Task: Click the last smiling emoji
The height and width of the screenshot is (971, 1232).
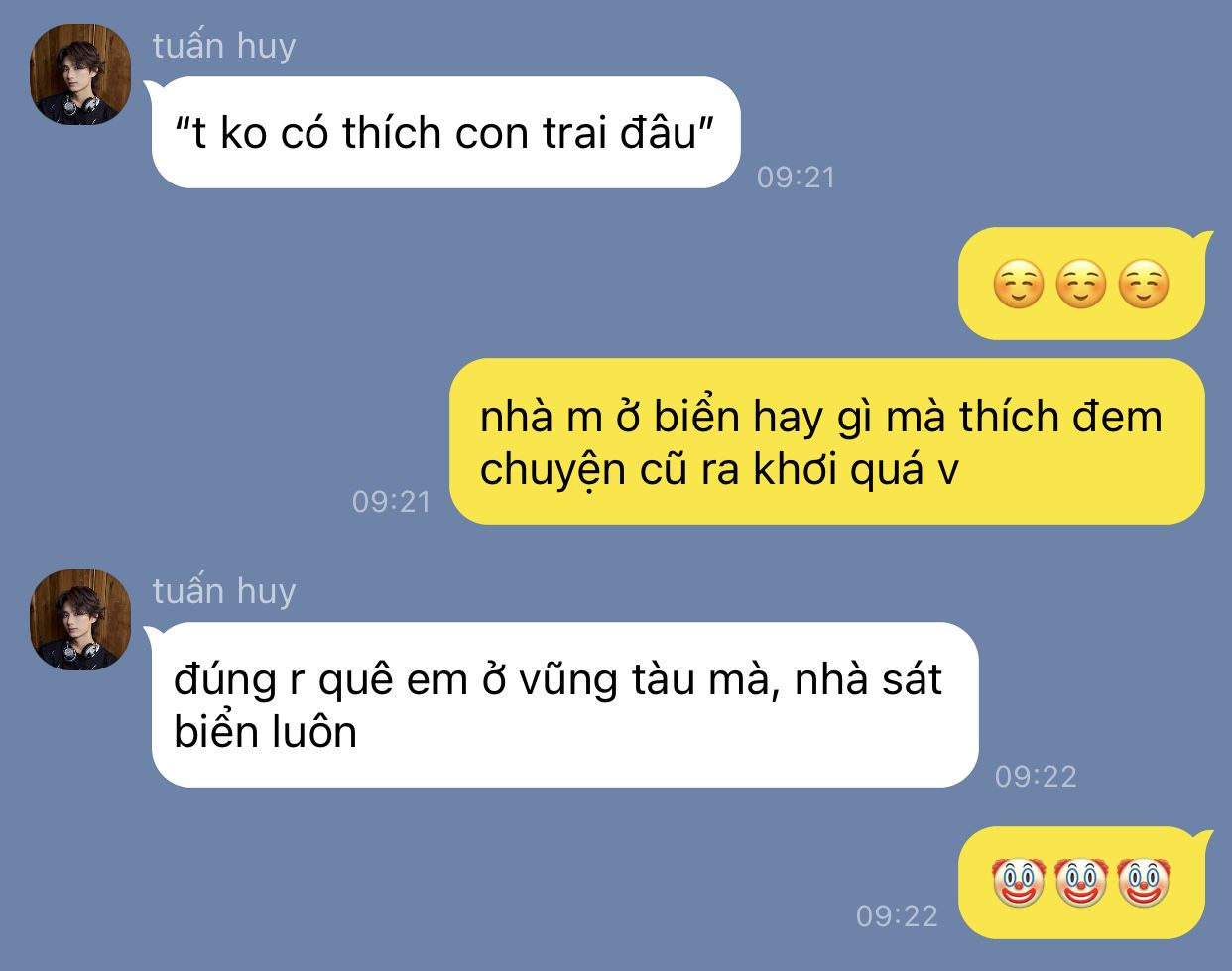Action: point(1144,285)
